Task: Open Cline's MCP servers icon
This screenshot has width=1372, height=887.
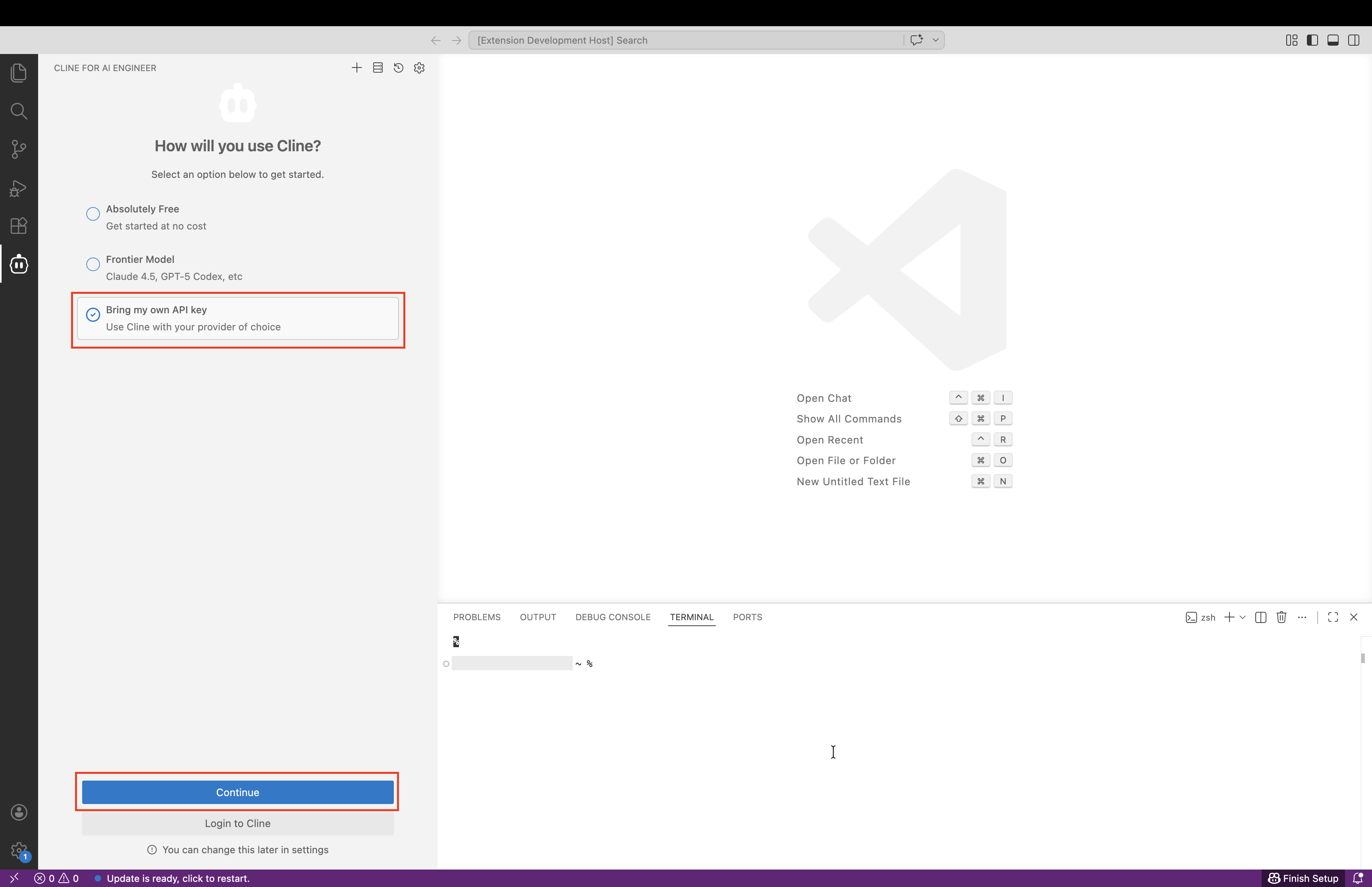Action: pos(378,67)
